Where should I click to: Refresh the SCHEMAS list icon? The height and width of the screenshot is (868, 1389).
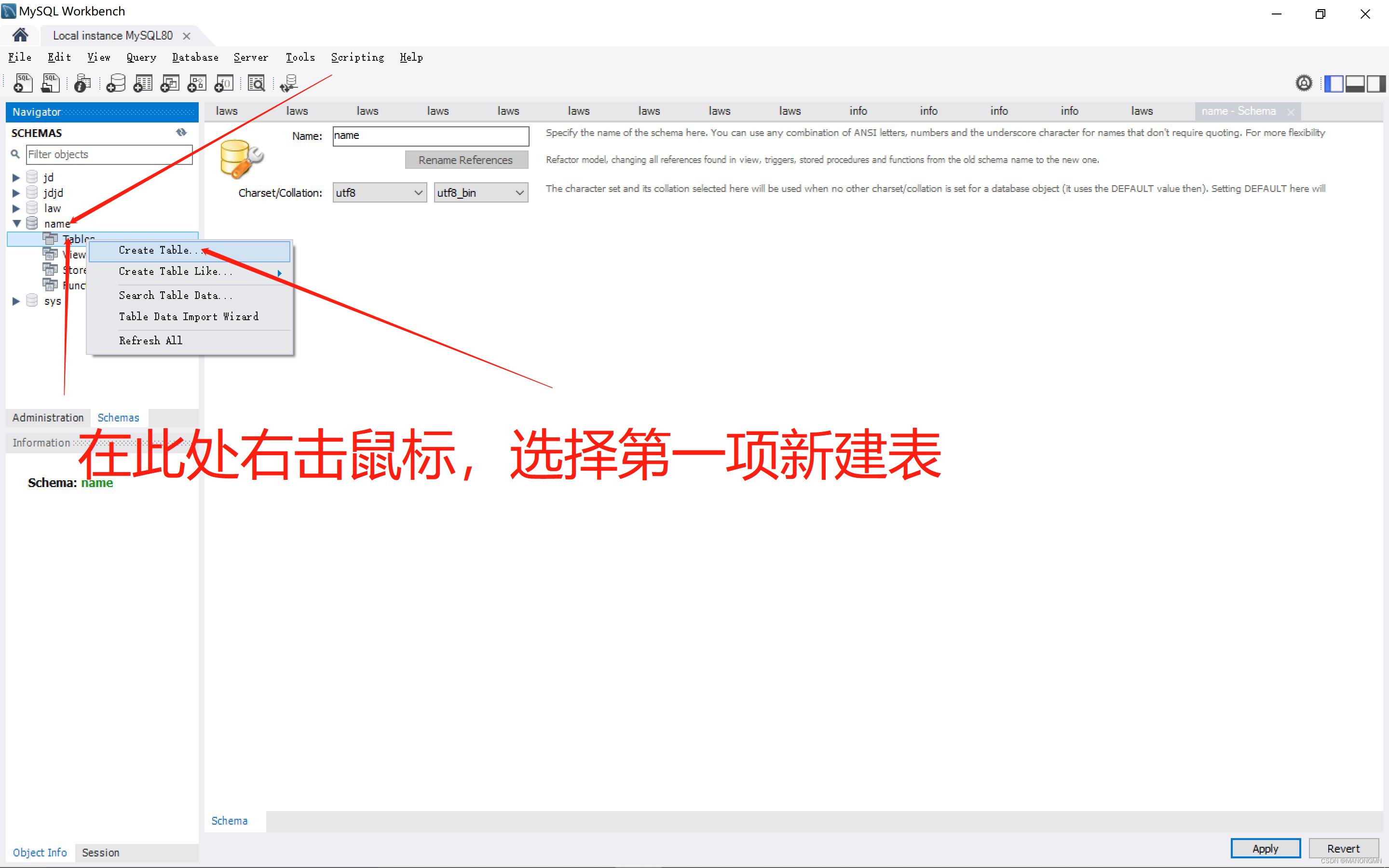tap(181, 133)
